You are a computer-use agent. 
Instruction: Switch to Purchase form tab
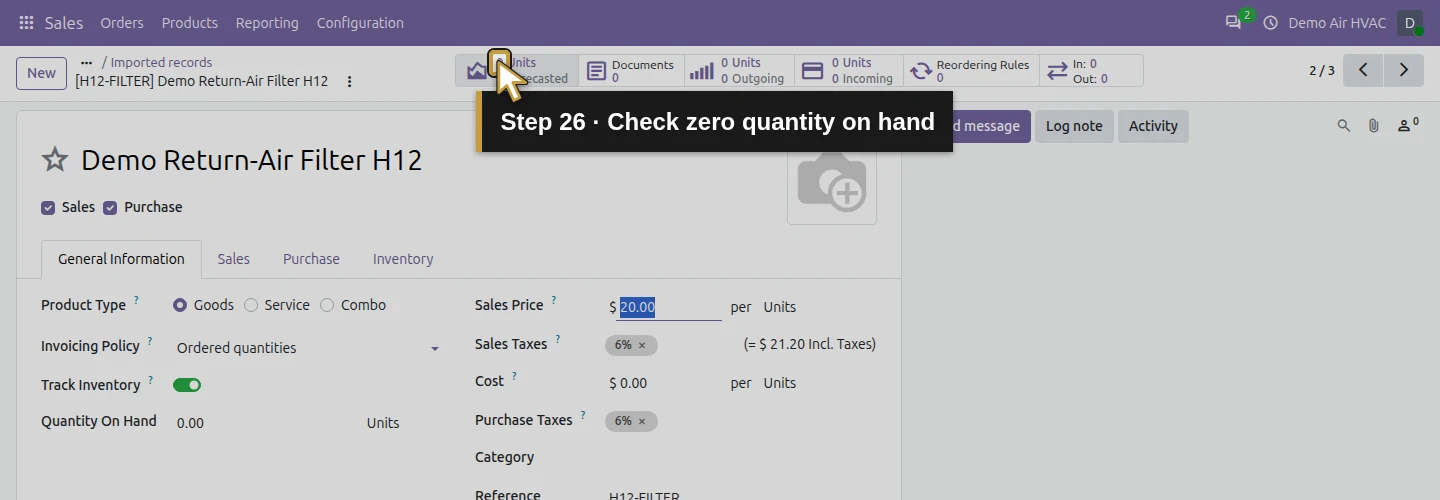tap(311, 259)
